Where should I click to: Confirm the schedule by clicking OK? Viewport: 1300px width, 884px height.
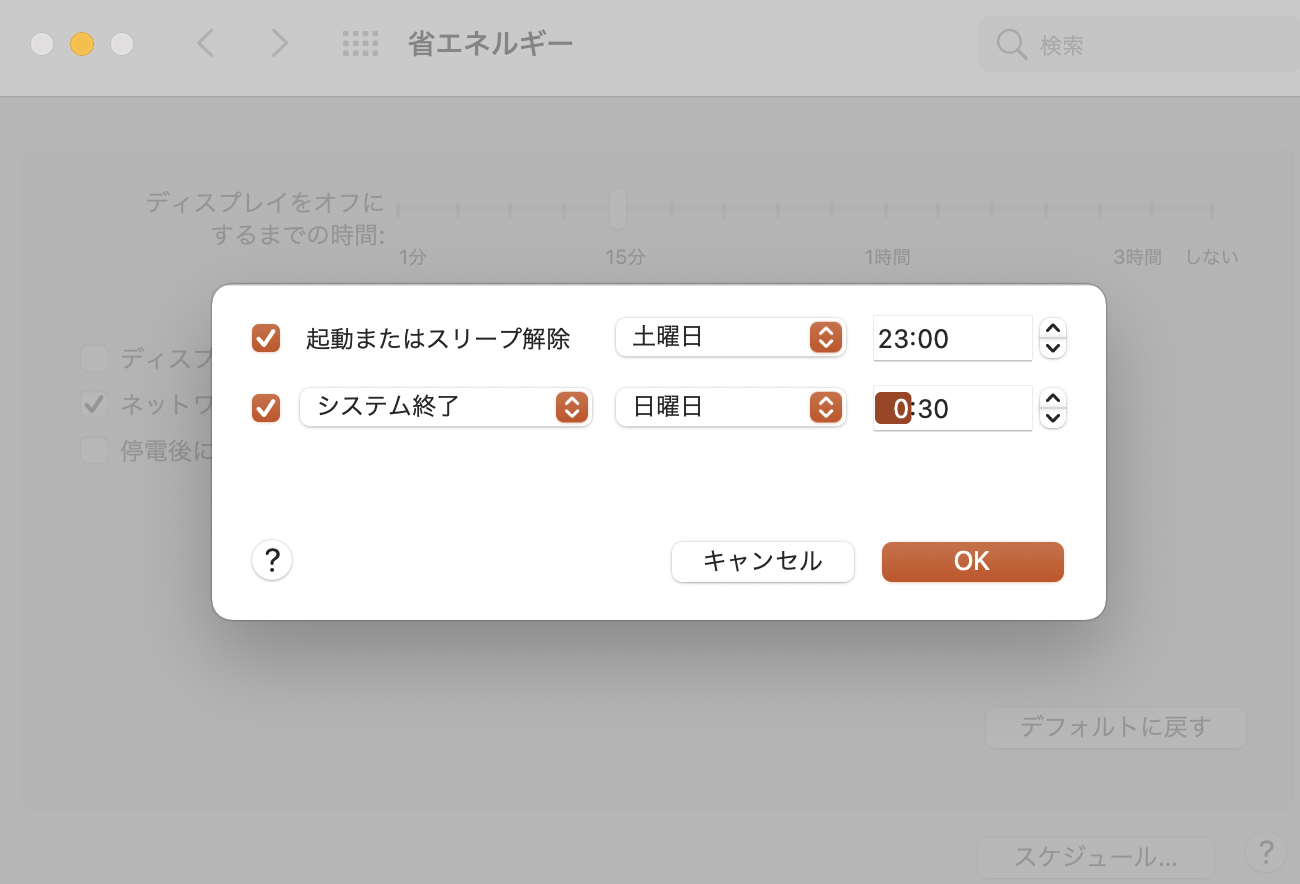click(971, 561)
